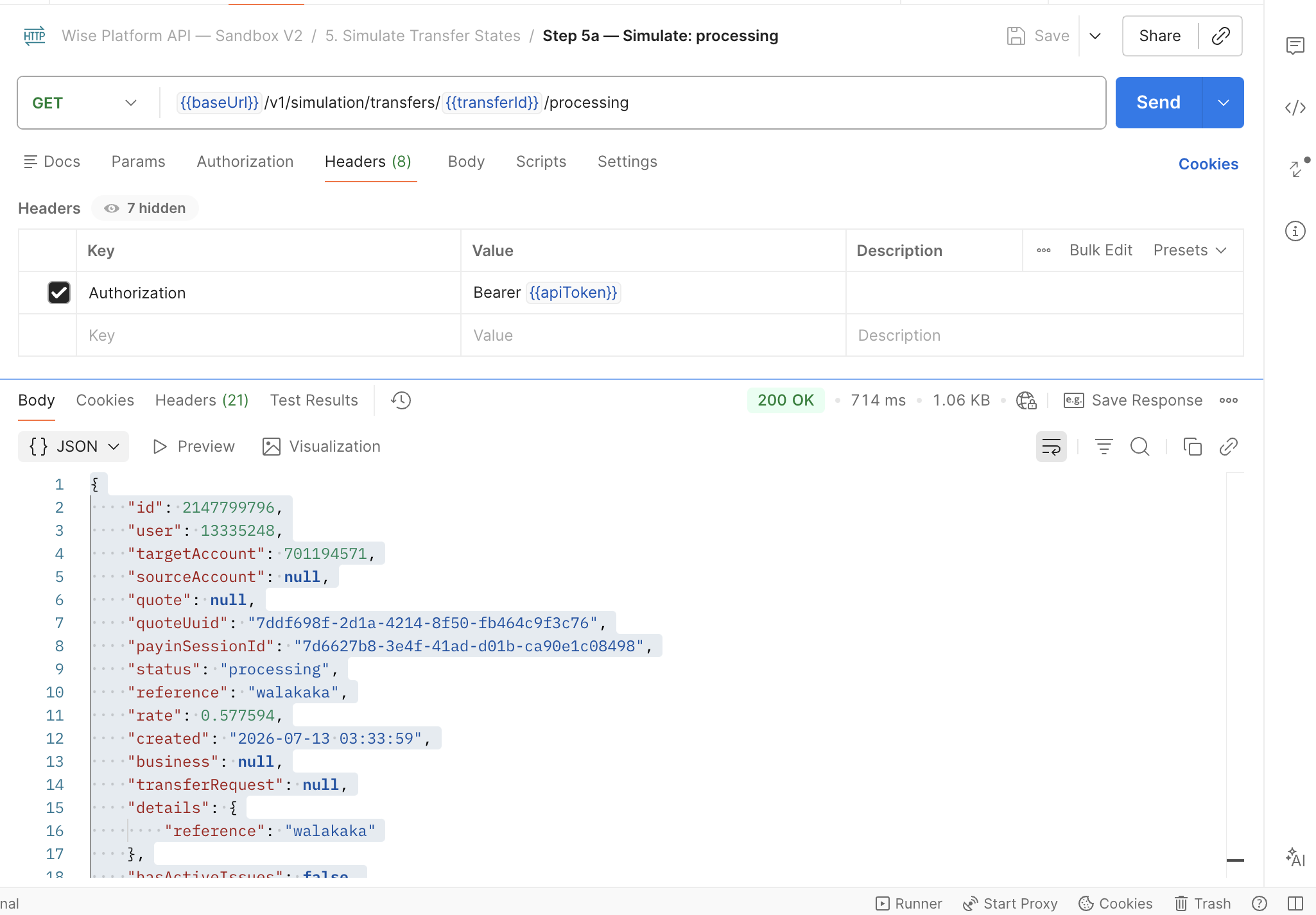Viewport: 1316px width, 915px height.
Task: Open the comments panel icon
Action: [1295, 46]
